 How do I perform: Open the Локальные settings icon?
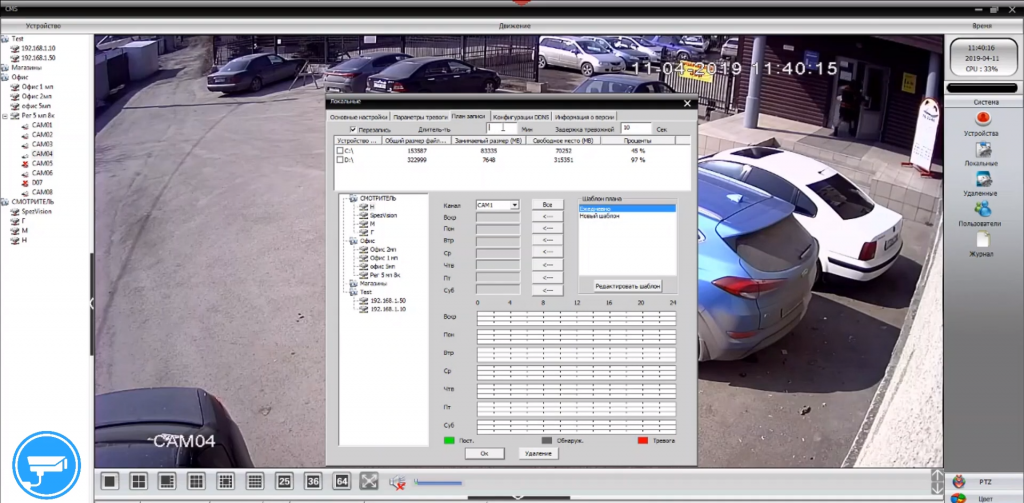[982, 148]
